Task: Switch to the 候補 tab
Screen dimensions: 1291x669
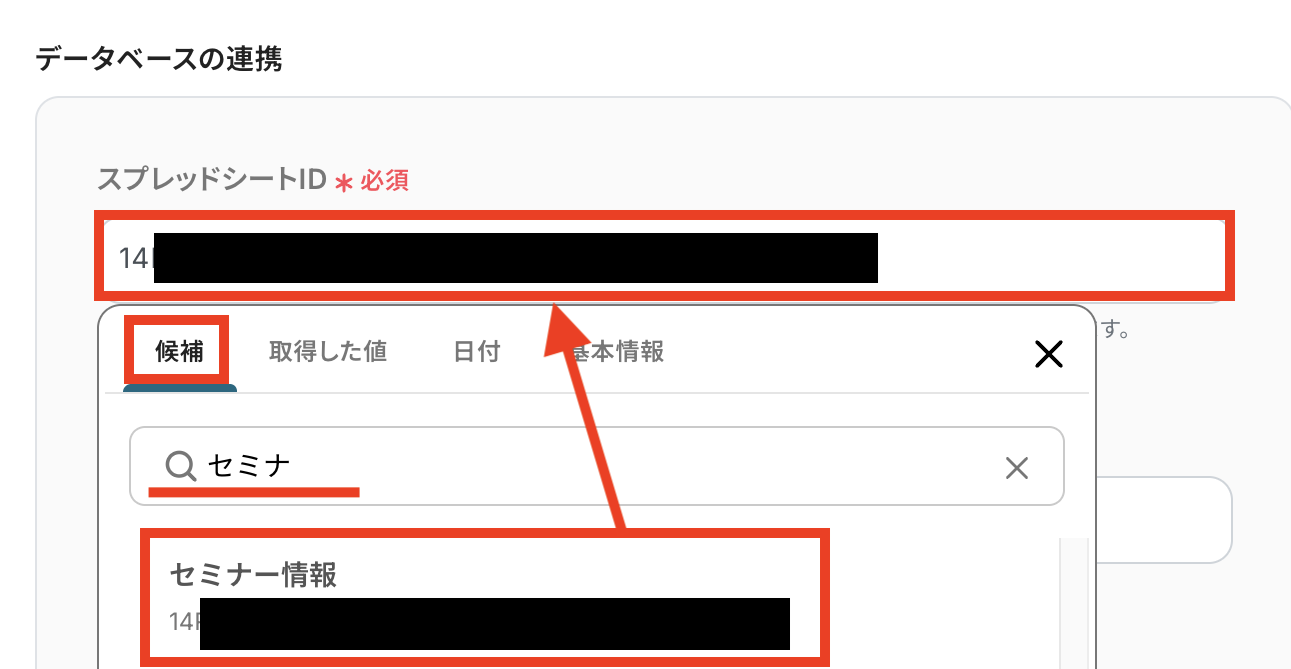Action: [179, 351]
